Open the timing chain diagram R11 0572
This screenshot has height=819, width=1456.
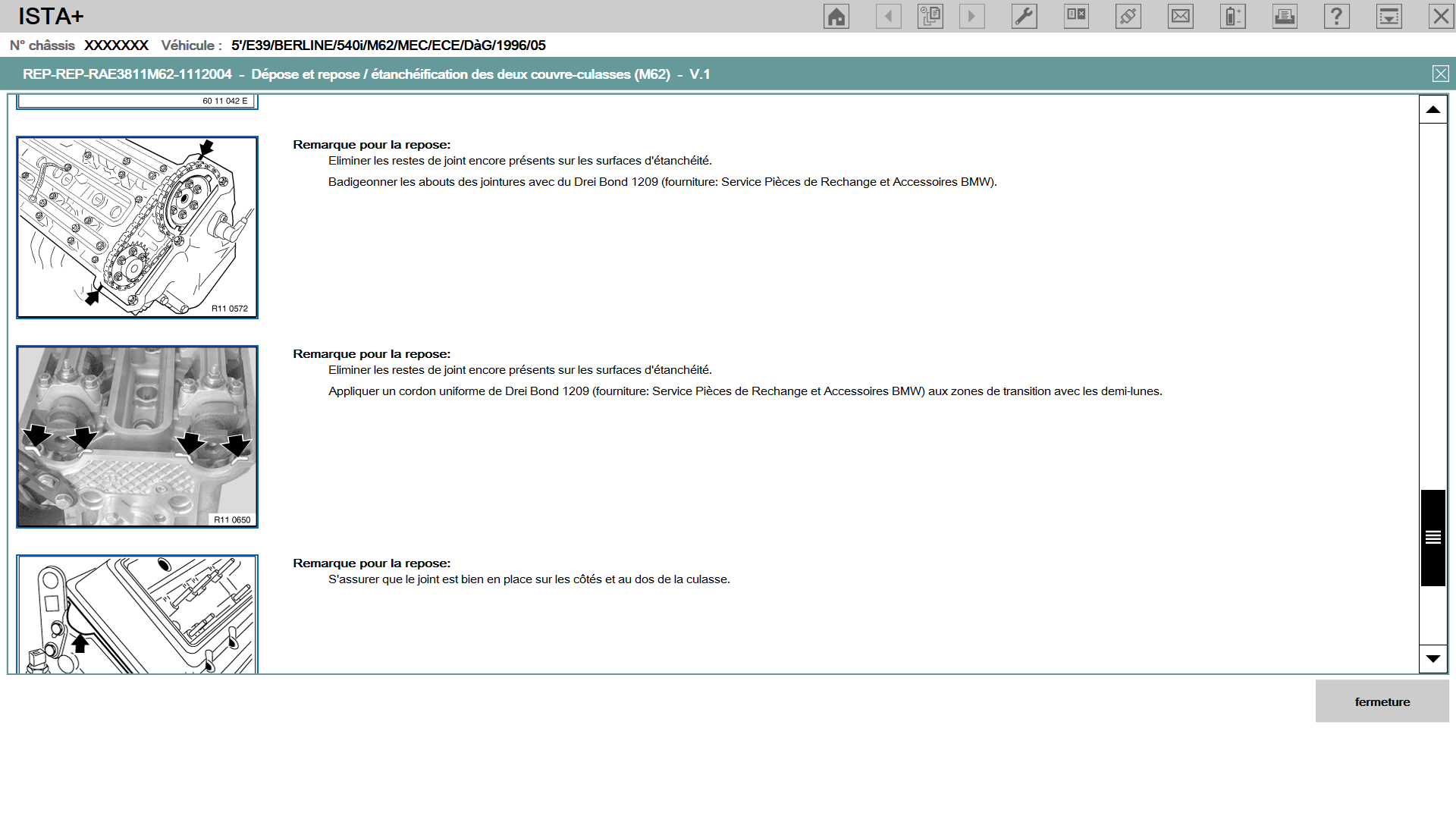(x=137, y=227)
